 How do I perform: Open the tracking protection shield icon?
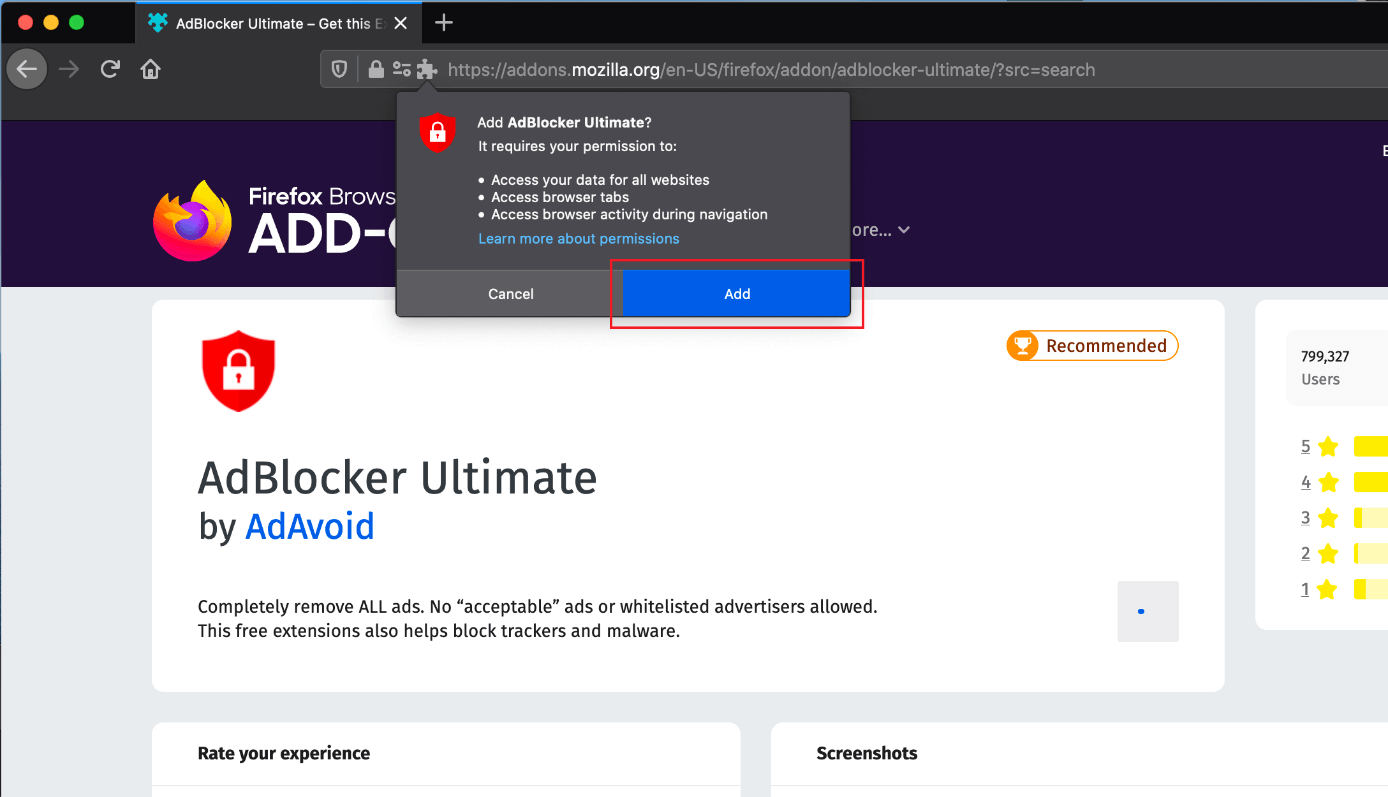click(x=340, y=69)
